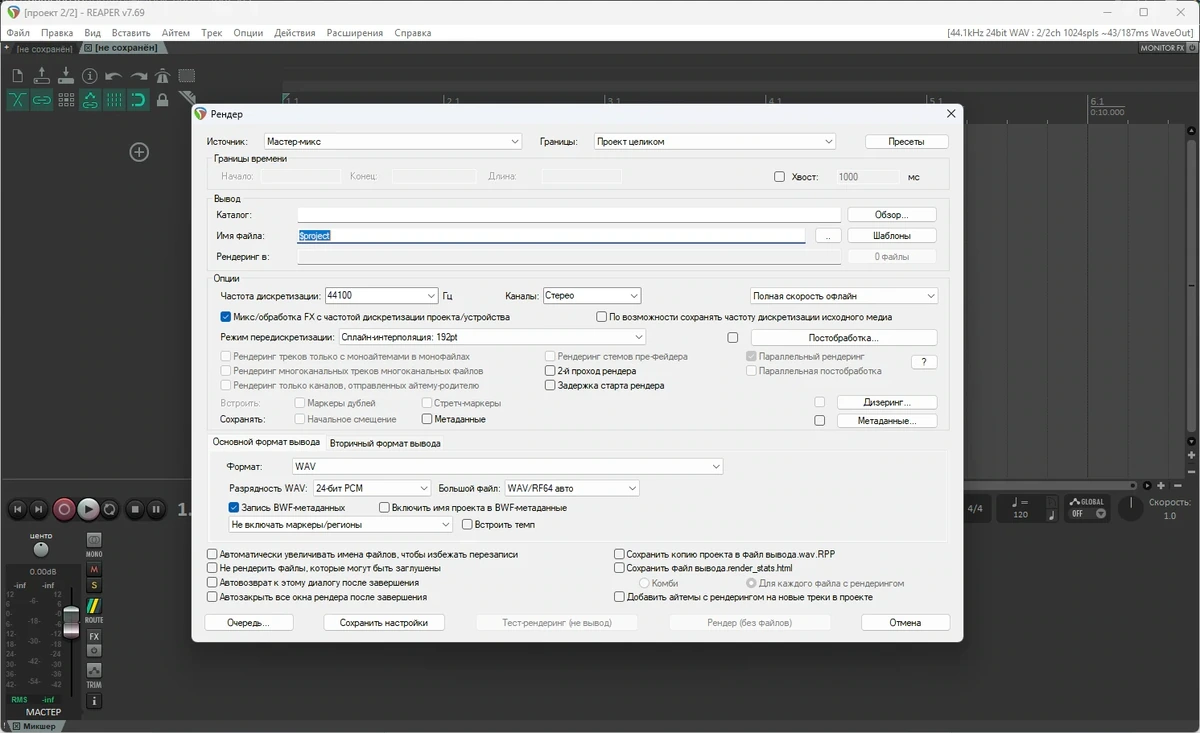Click Pause in the transport bar
1200x733 pixels.
156,509
